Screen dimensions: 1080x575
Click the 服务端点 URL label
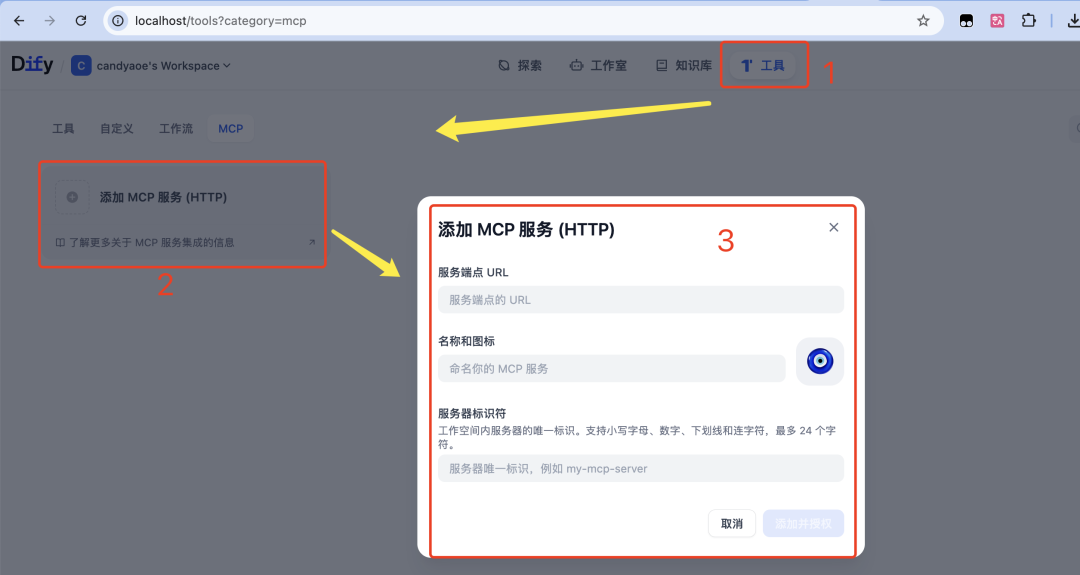tap(473, 273)
